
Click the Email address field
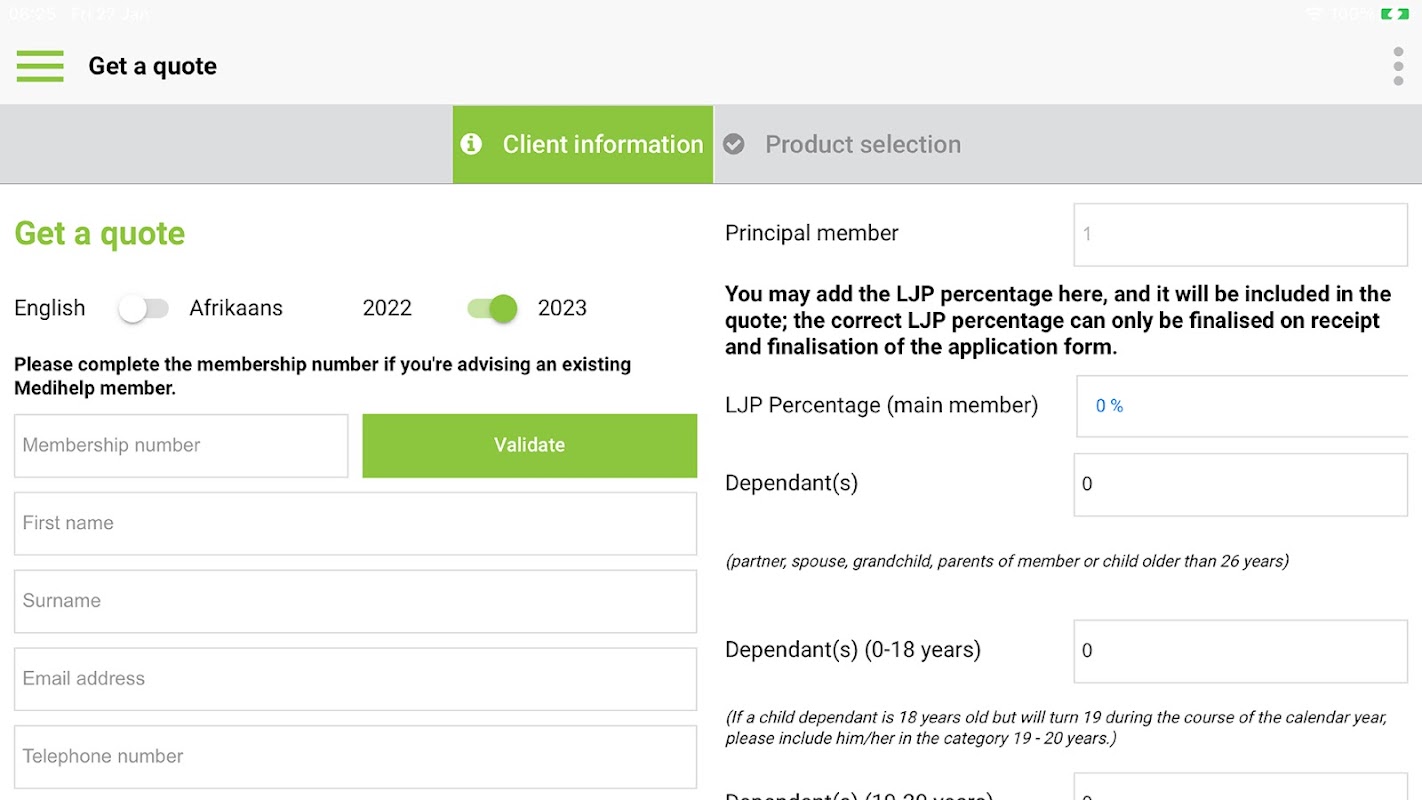(x=355, y=679)
